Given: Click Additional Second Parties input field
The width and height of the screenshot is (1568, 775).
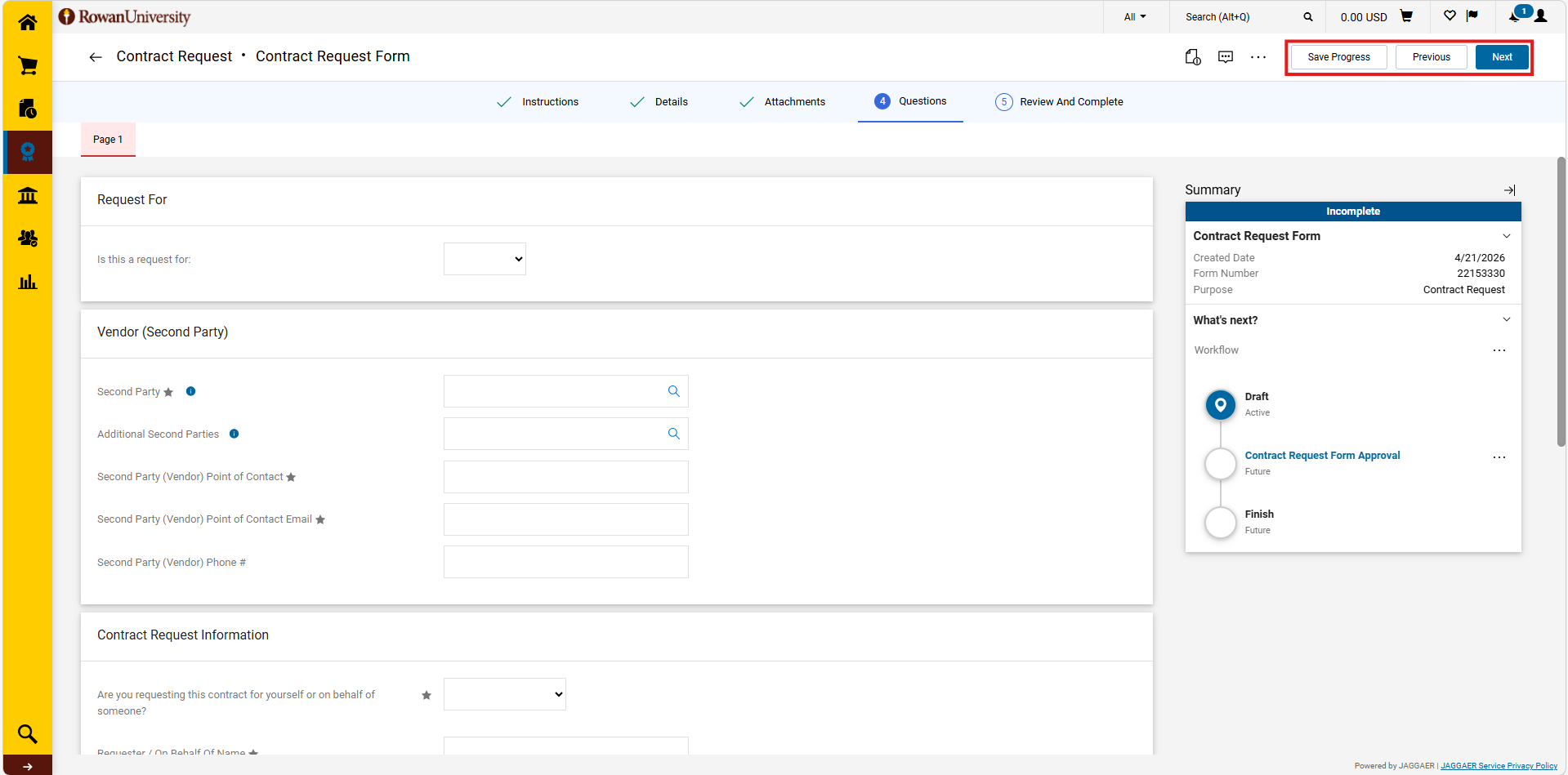Looking at the screenshot, I should tap(565, 434).
